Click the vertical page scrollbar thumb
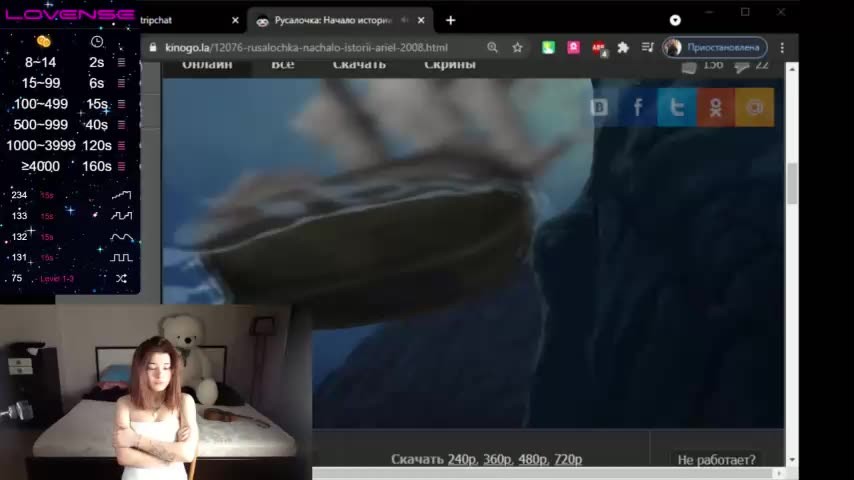 [792, 183]
